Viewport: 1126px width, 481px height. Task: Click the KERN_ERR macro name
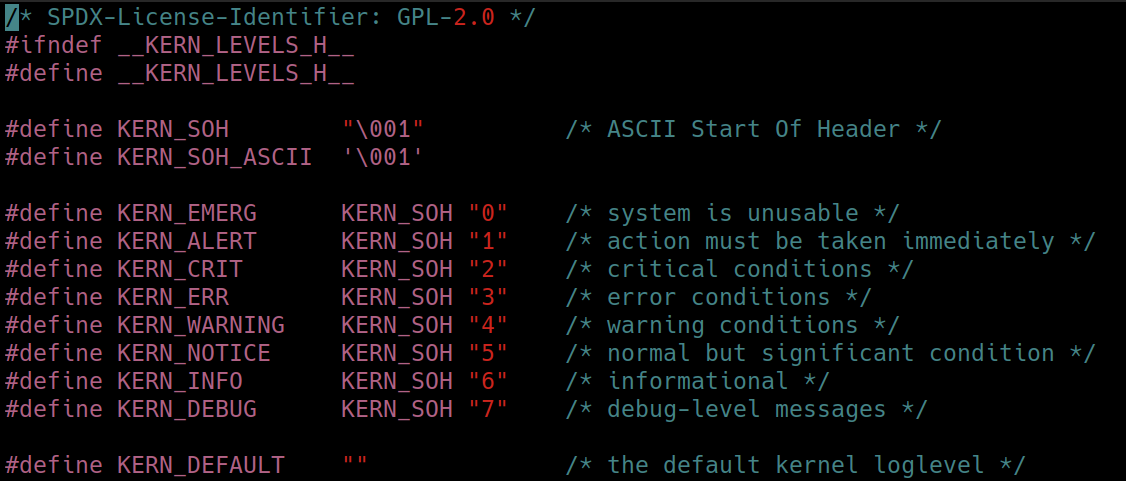click(x=172, y=298)
